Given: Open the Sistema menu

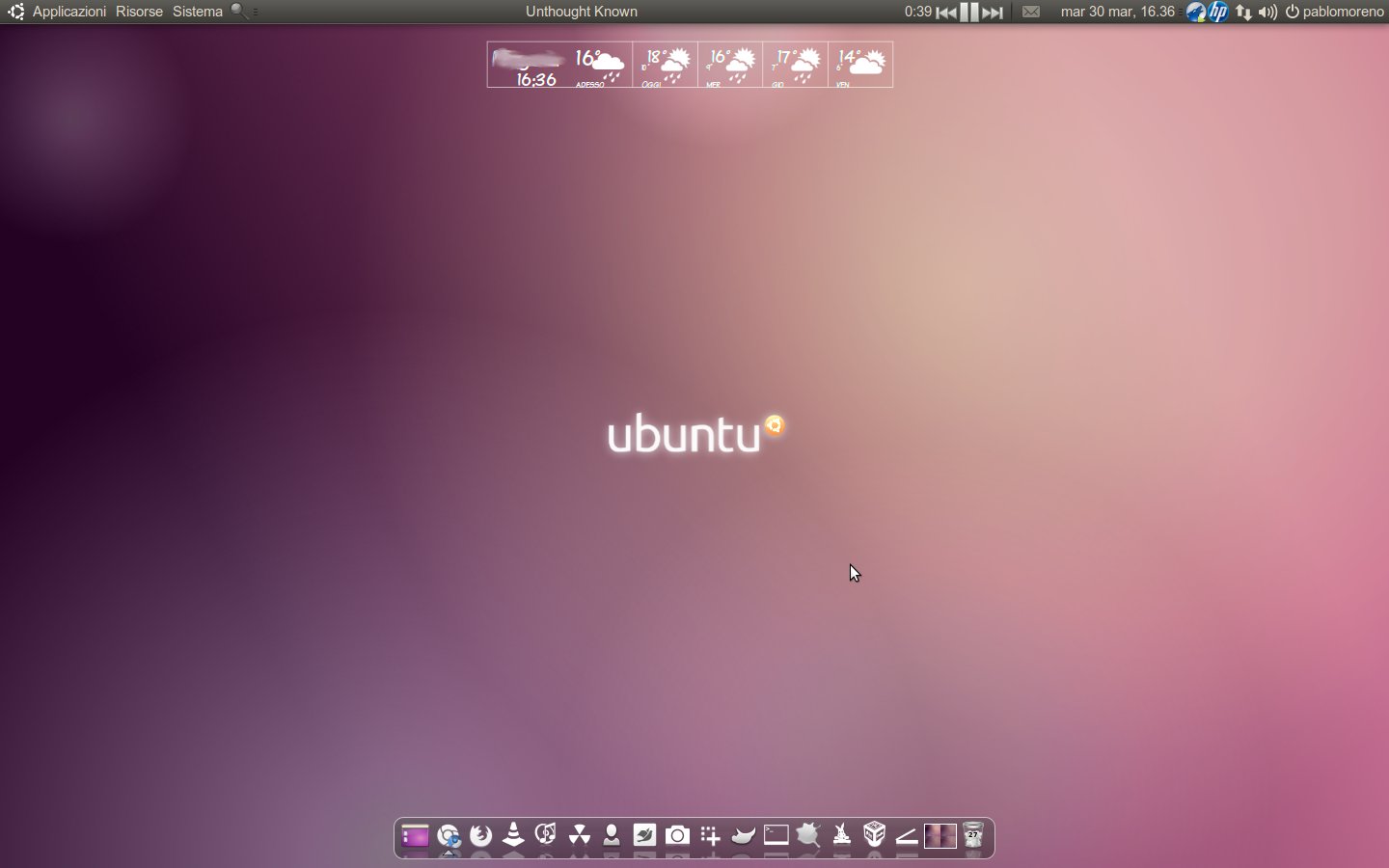Looking at the screenshot, I should (x=198, y=12).
